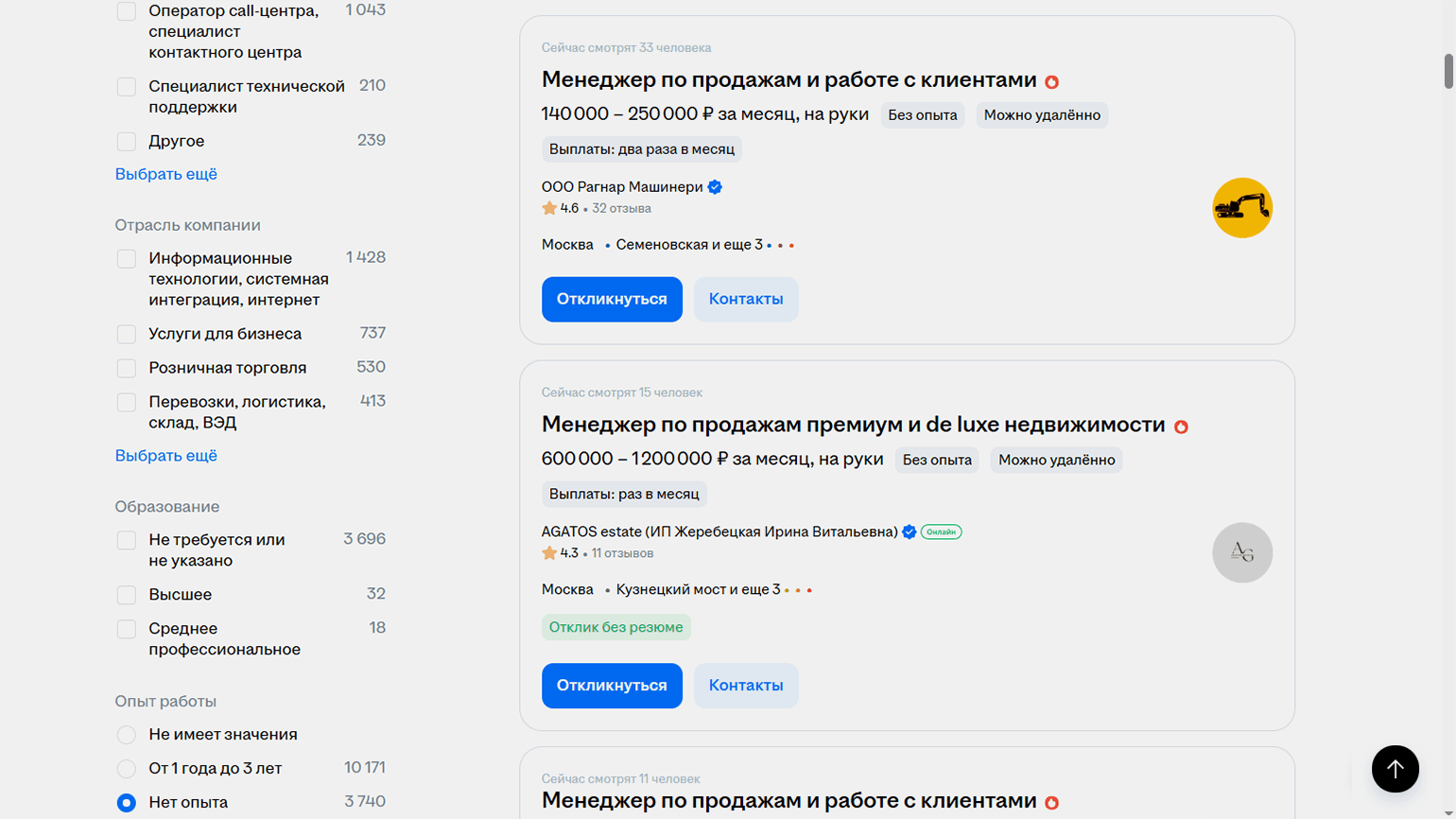Click the verified badge next to Рагнар Машинери
This screenshot has width=1456, height=819.
(715, 187)
